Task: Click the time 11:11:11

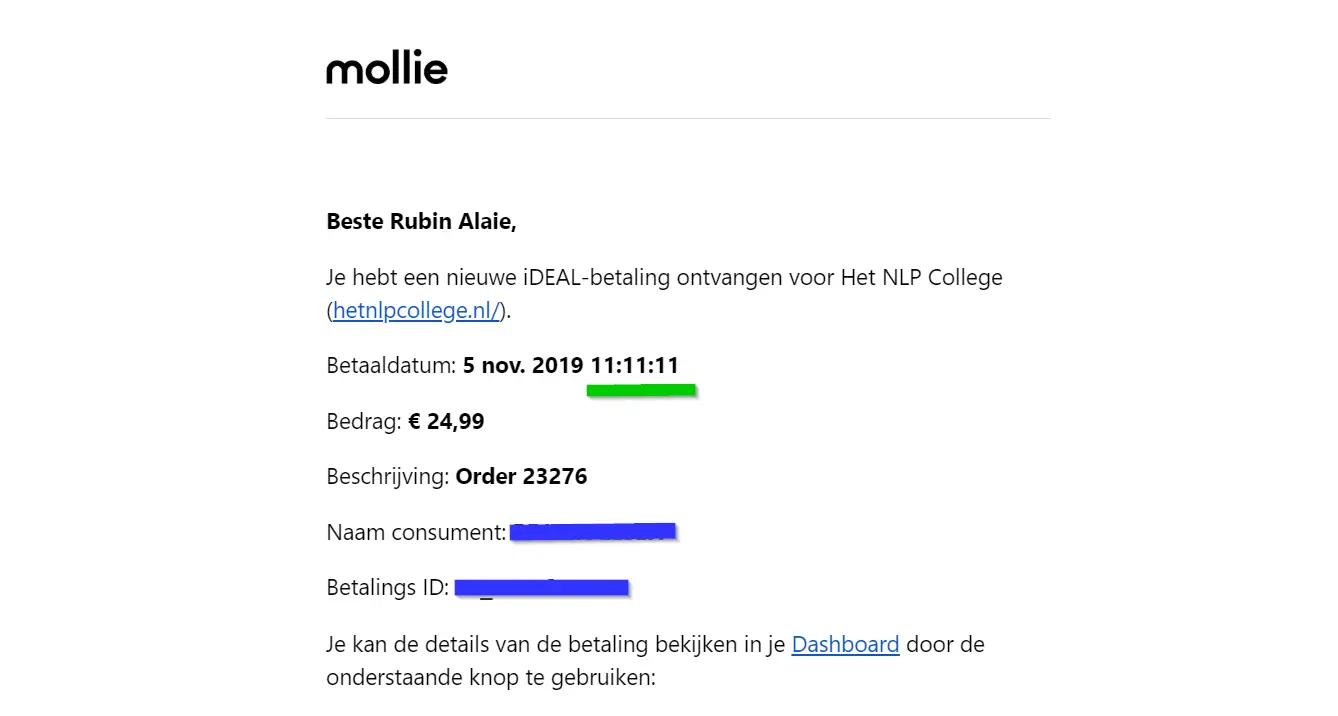Action: (635, 366)
